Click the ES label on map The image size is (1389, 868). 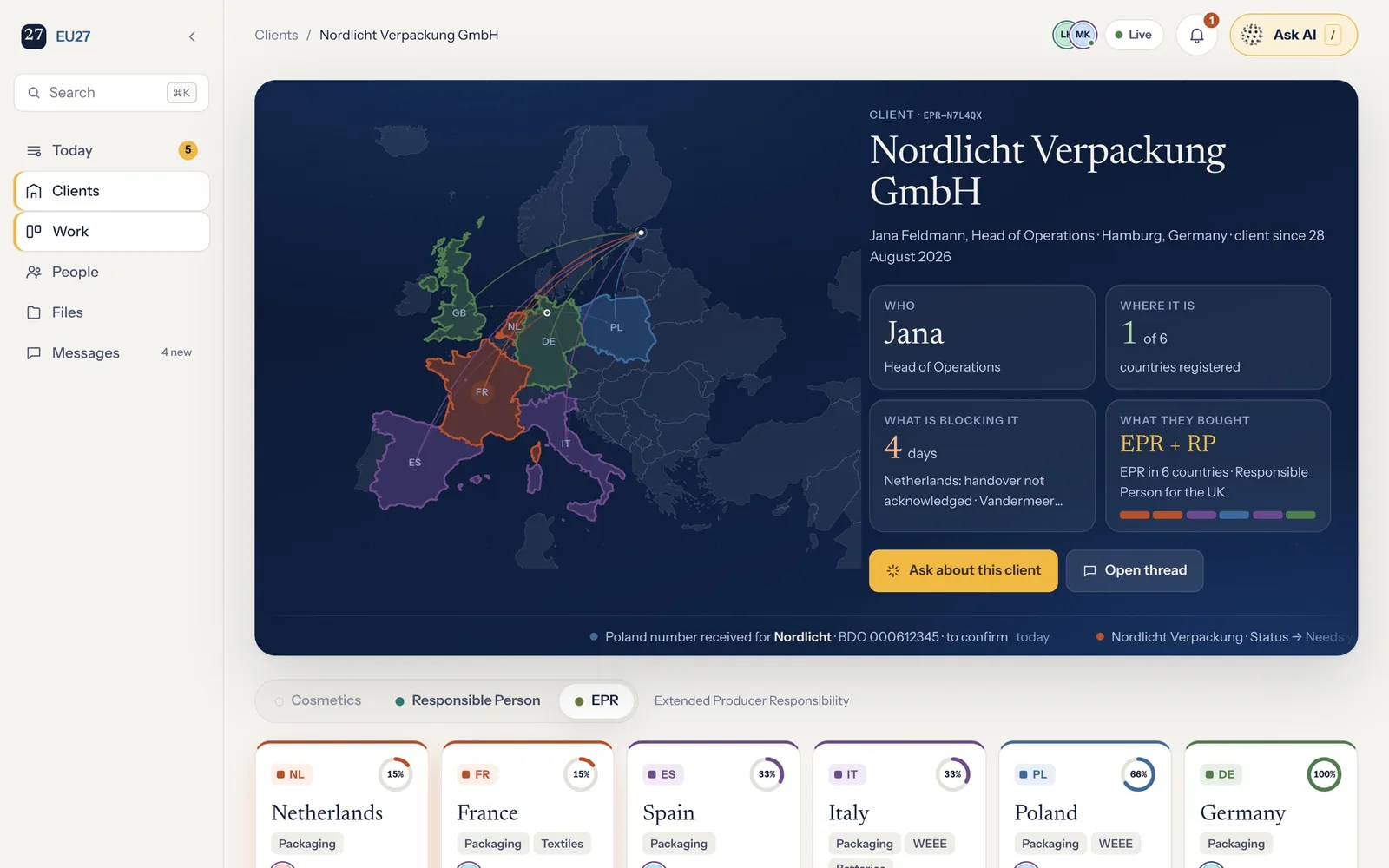tap(415, 463)
